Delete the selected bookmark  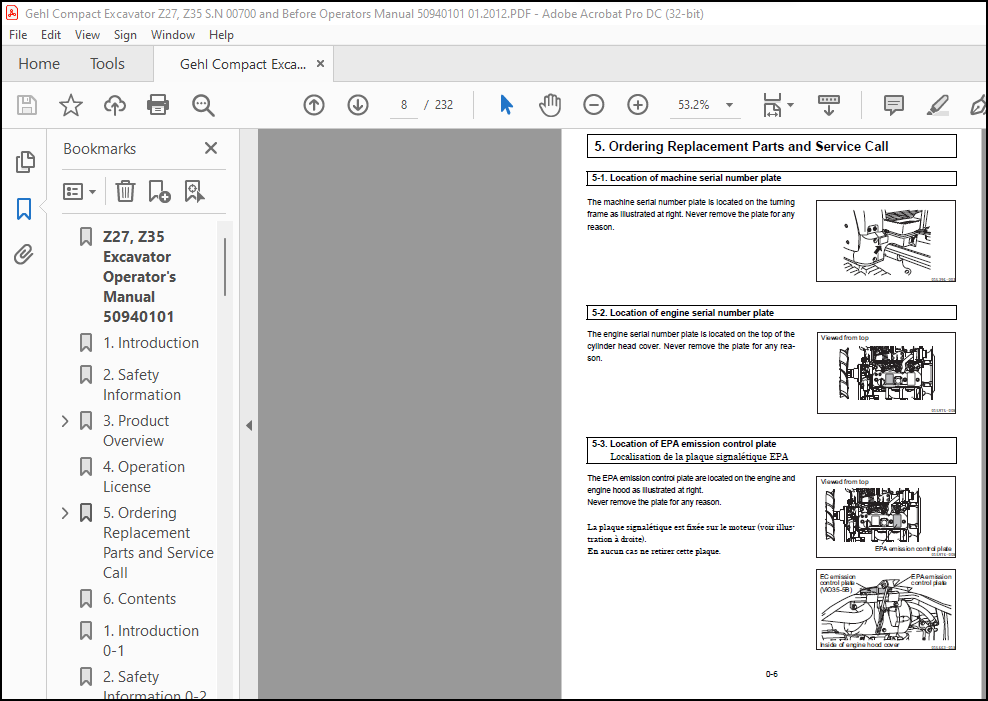click(x=125, y=191)
